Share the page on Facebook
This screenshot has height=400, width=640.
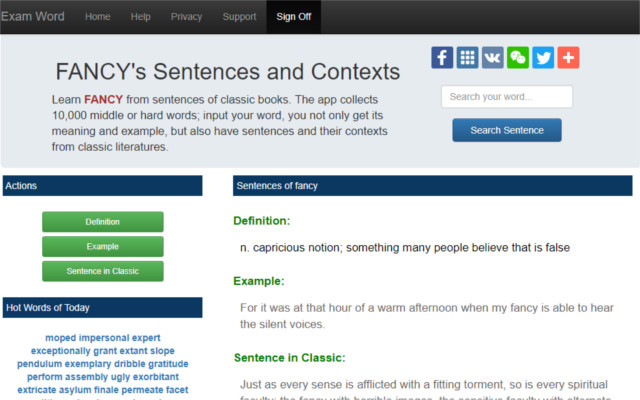coord(442,57)
